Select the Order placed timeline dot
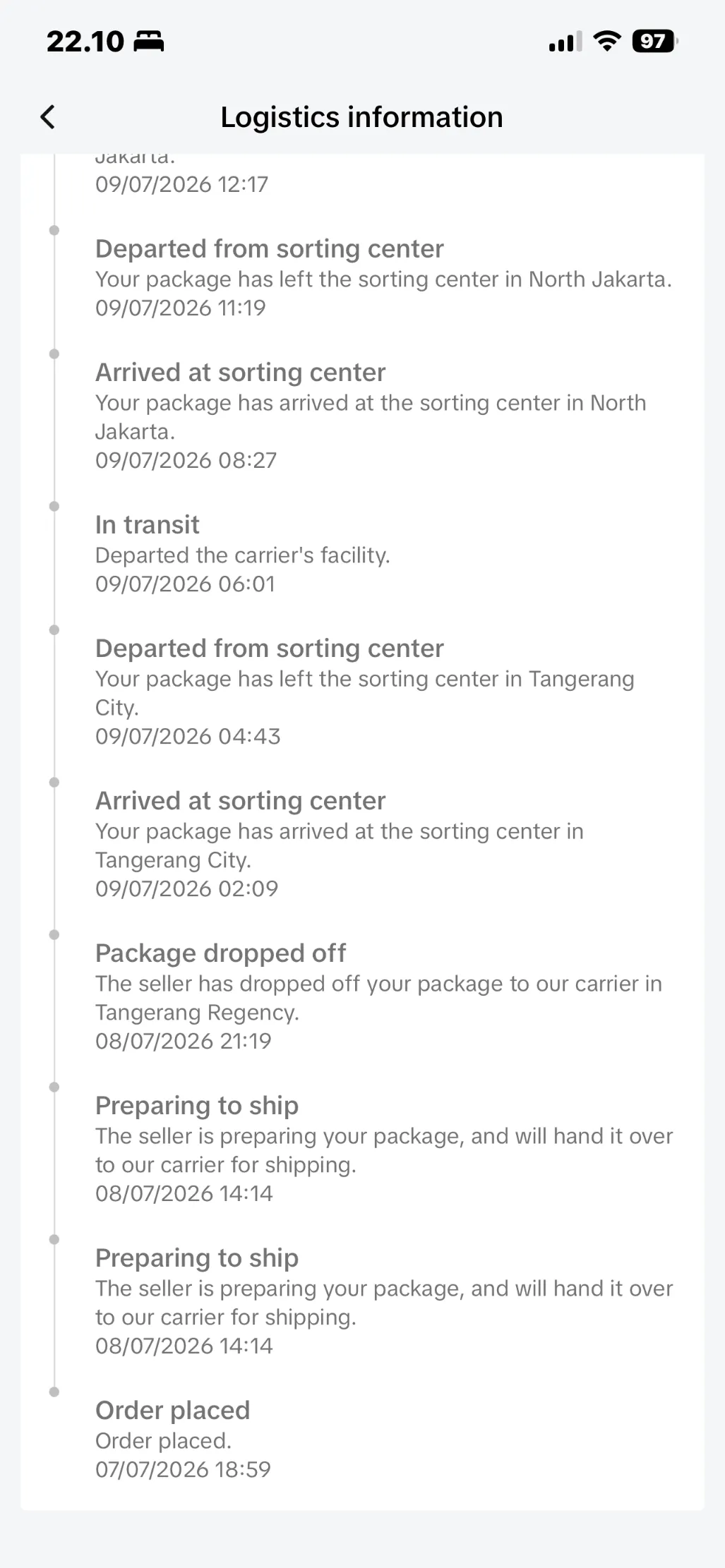 [54, 1392]
